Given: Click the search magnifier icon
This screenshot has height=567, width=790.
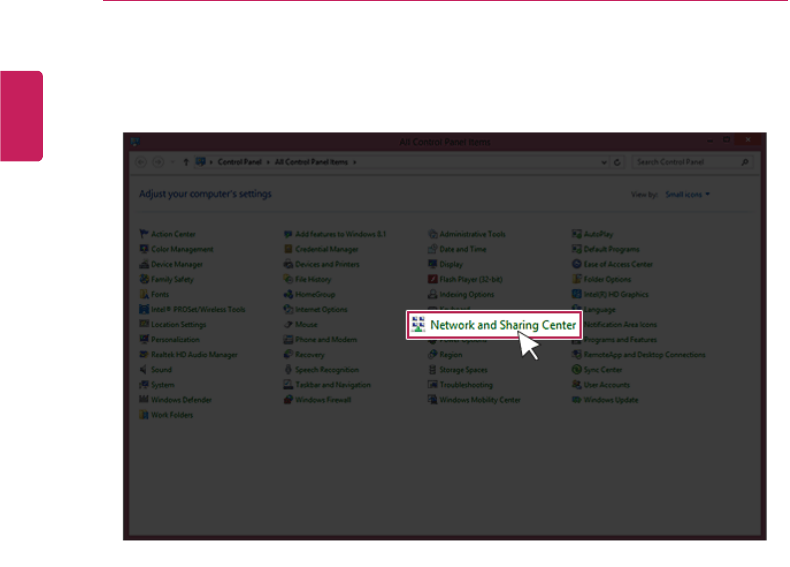Looking at the screenshot, I should [745, 162].
